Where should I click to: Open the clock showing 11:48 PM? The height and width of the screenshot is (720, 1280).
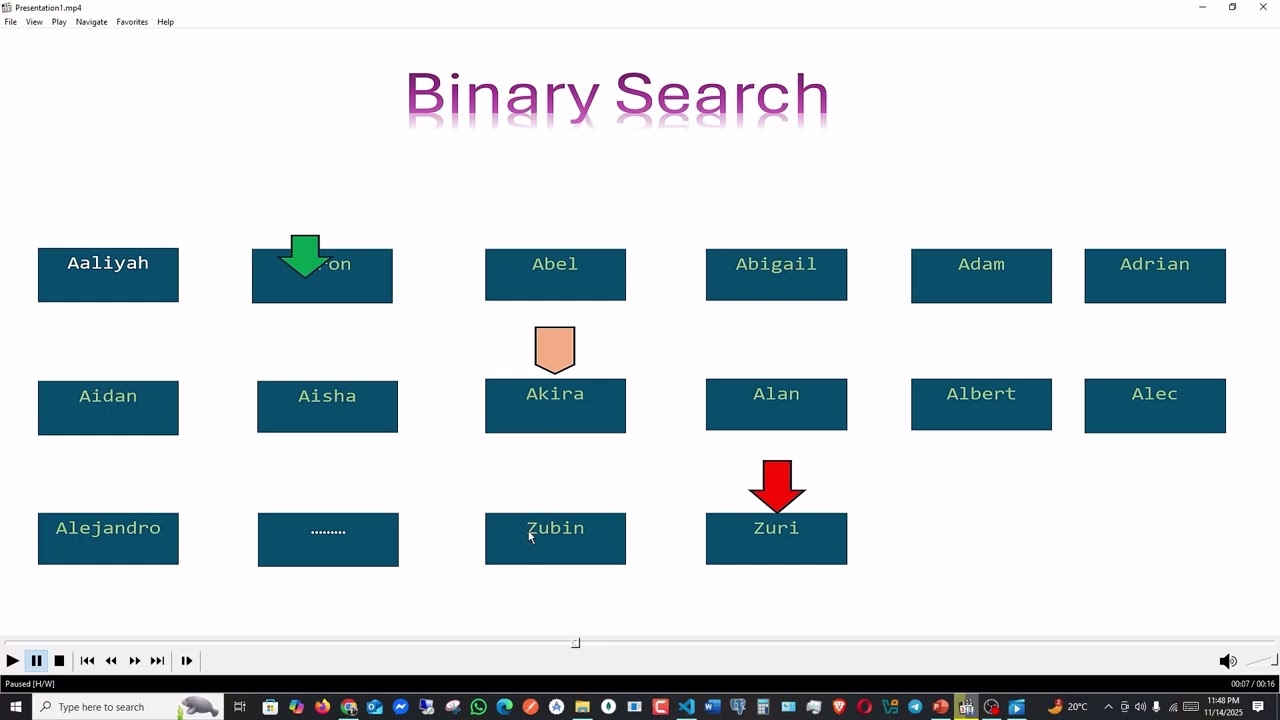(x=1222, y=707)
